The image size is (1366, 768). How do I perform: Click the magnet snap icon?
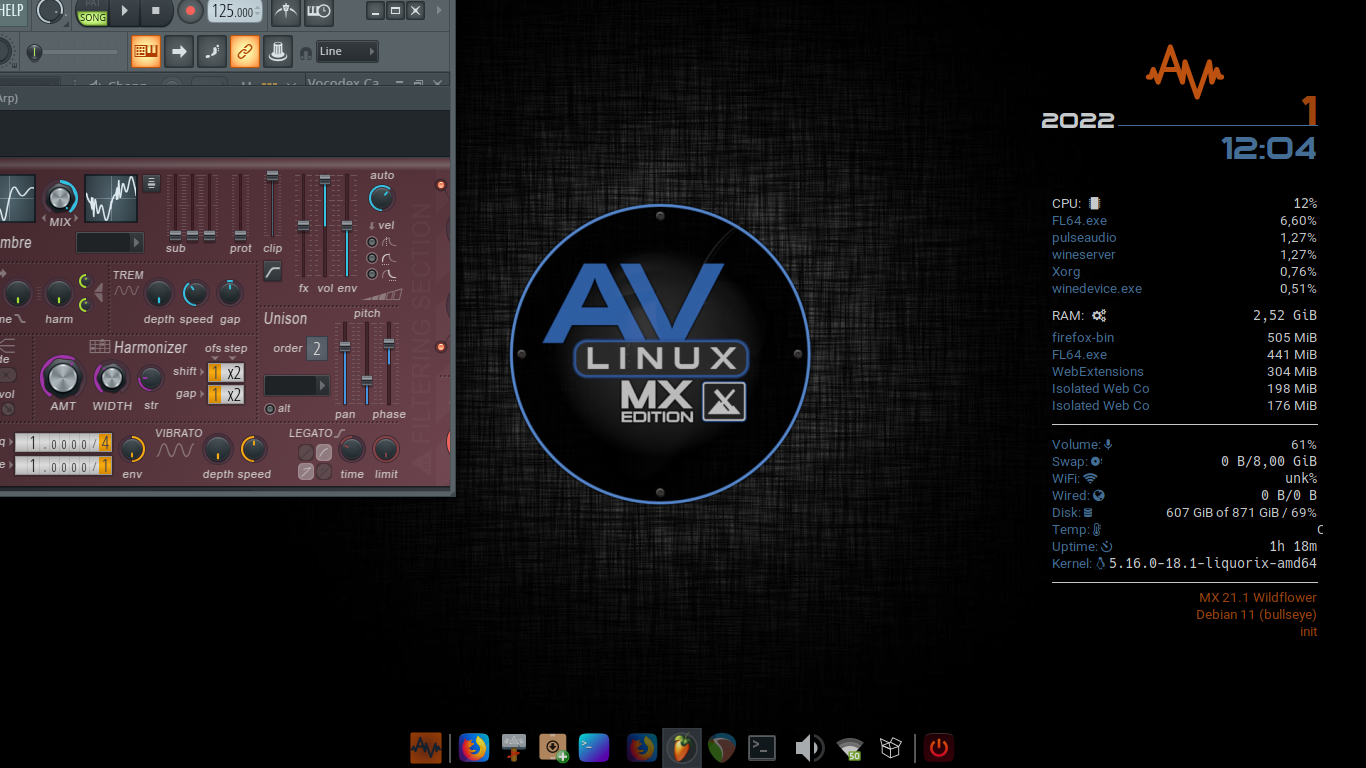click(x=305, y=52)
